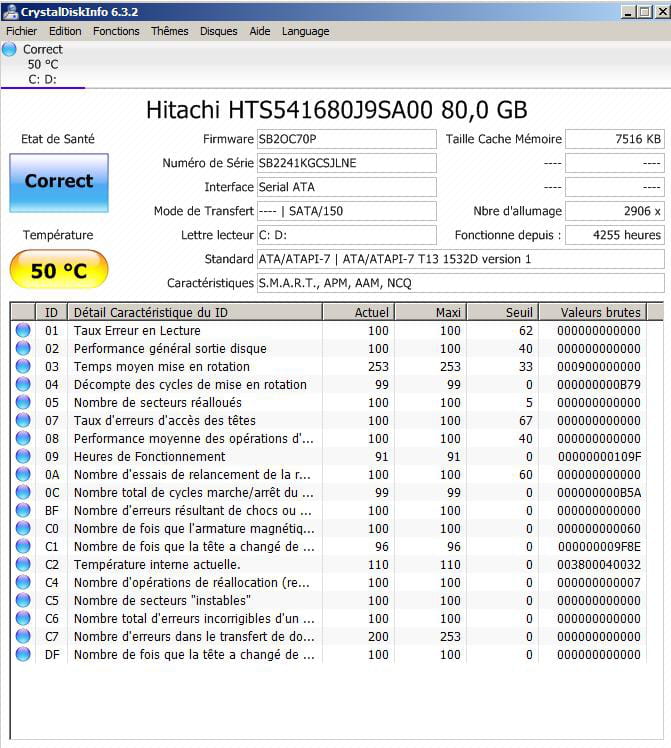
Task: Open the Fichier menu
Action: pos(21,31)
